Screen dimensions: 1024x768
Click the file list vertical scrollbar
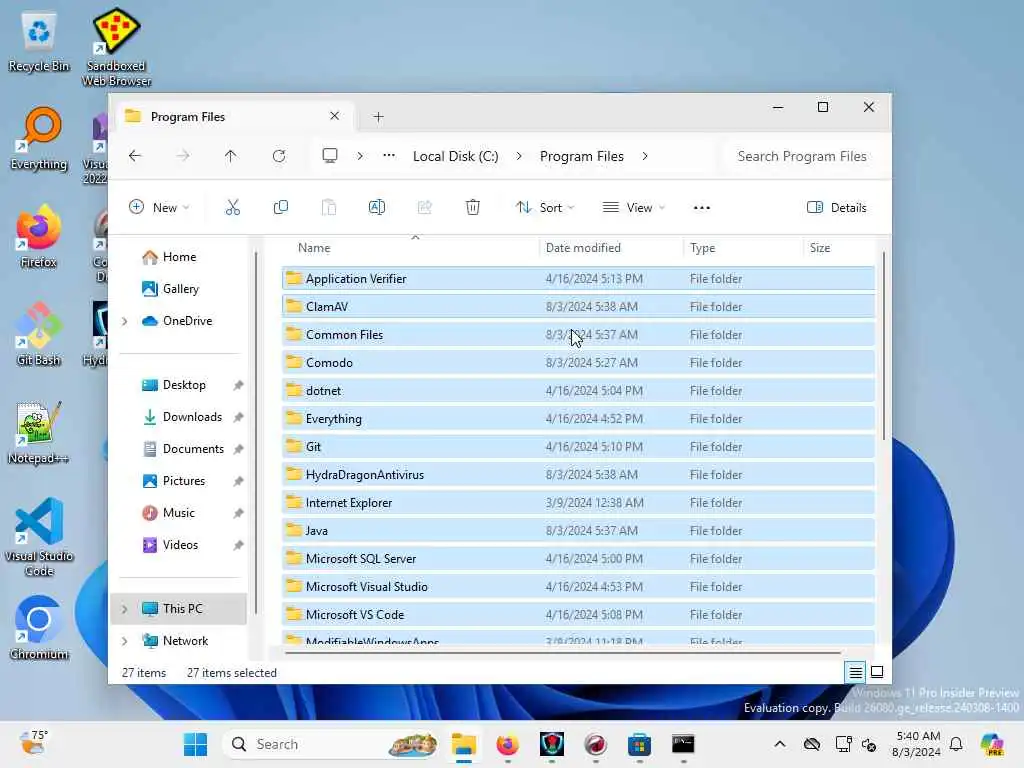point(884,346)
